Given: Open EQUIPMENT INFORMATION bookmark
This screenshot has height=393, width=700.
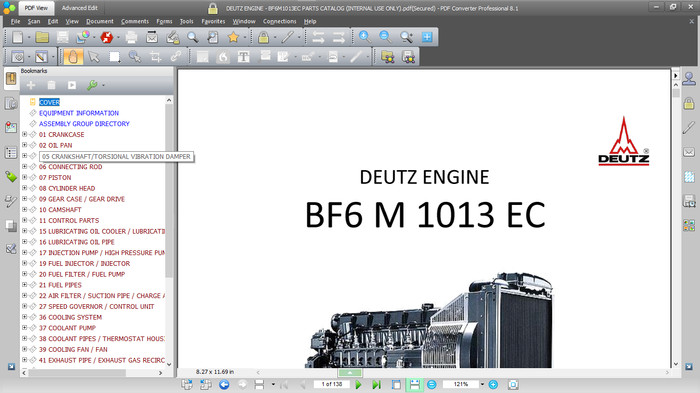Looking at the screenshot, I should point(79,113).
